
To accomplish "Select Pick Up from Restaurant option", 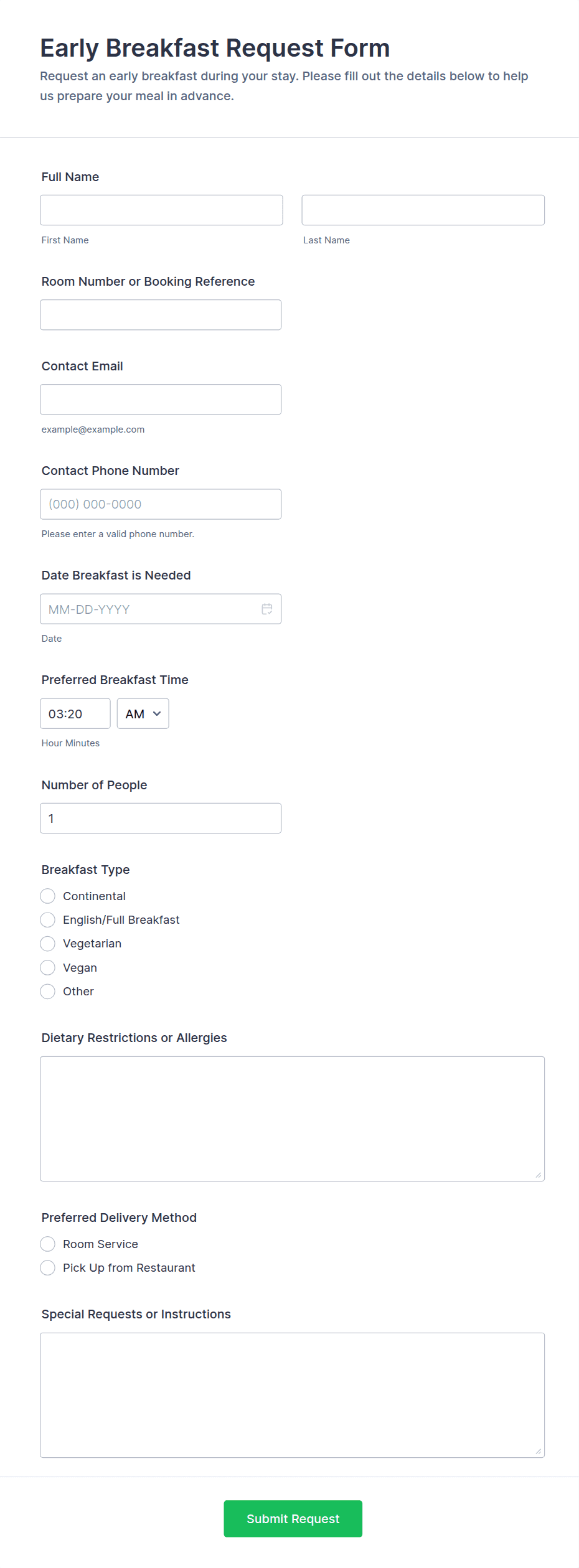I will [48, 1267].
